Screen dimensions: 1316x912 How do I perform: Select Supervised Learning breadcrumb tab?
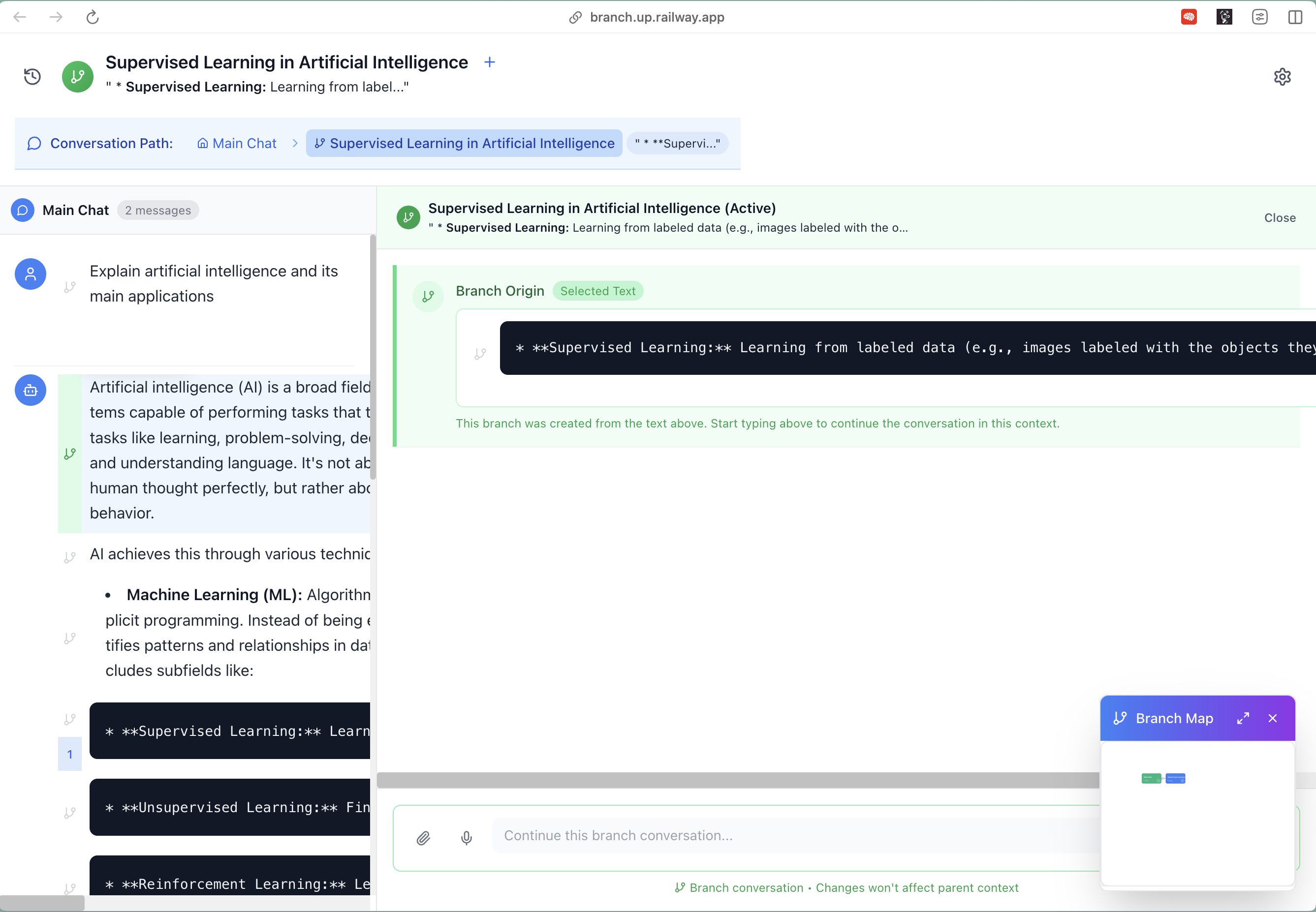pos(464,144)
